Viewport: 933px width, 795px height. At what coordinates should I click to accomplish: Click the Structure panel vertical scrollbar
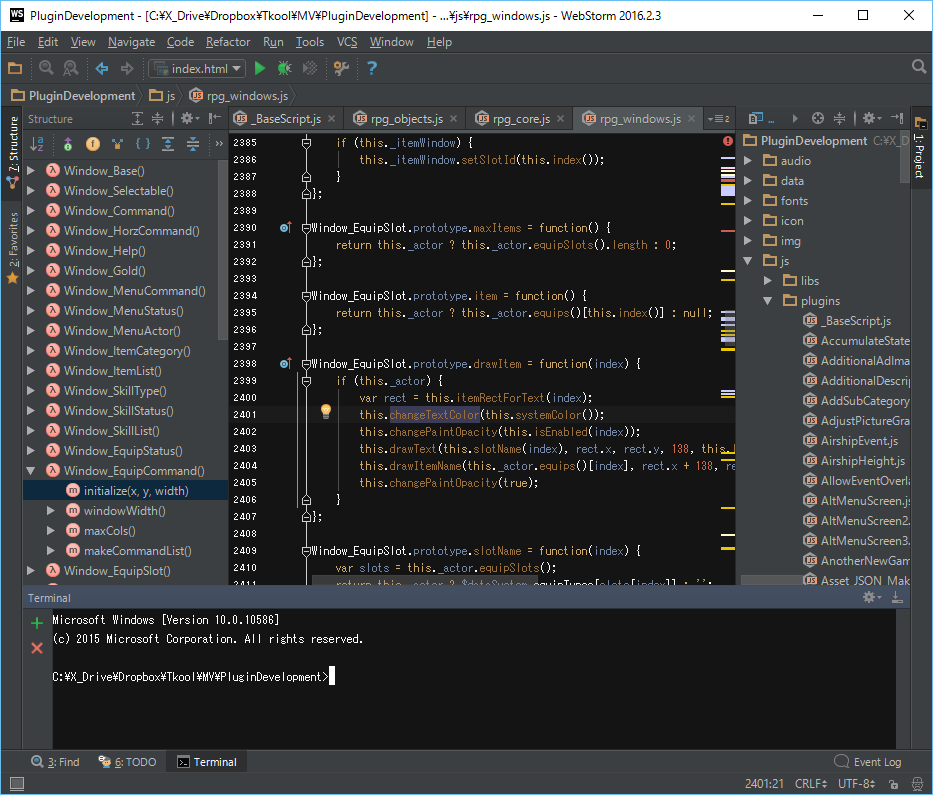tap(223, 250)
